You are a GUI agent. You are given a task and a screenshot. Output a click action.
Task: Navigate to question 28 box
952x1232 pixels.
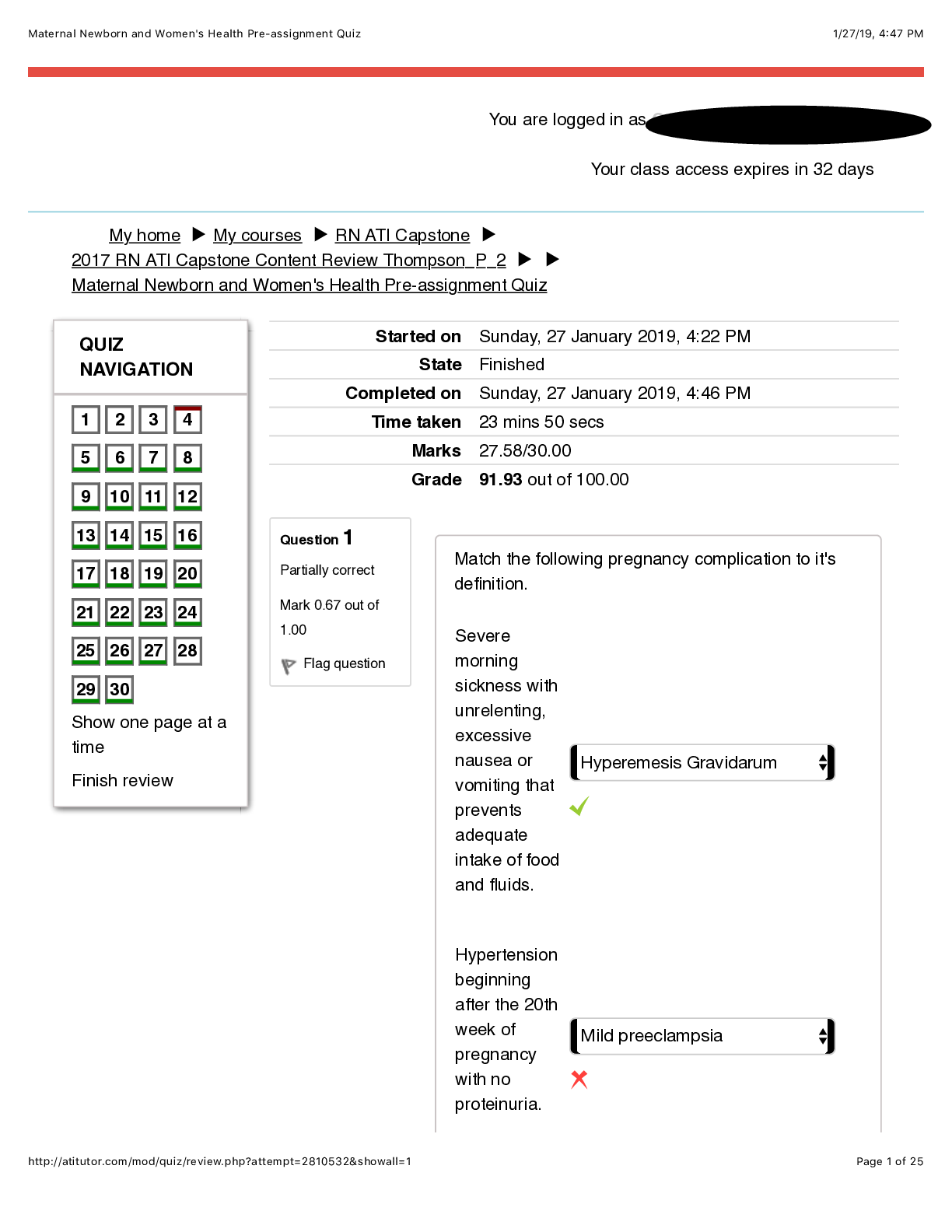click(187, 651)
